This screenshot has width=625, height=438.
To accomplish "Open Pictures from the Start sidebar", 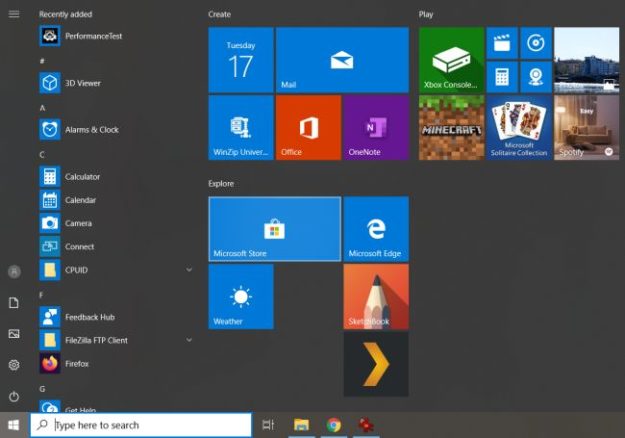I will pos(14,334).
